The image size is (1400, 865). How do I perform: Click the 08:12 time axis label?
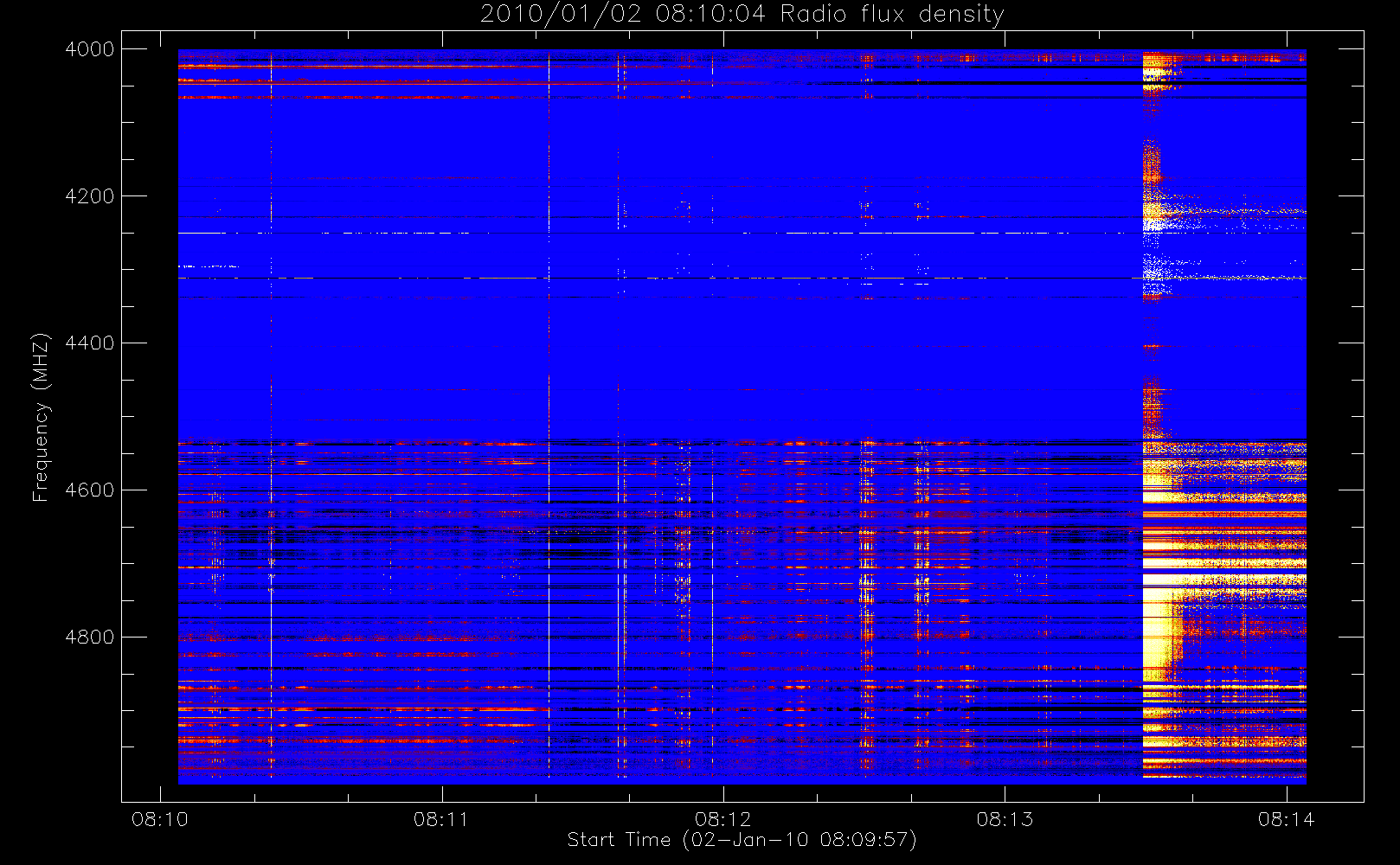[722, 819]
